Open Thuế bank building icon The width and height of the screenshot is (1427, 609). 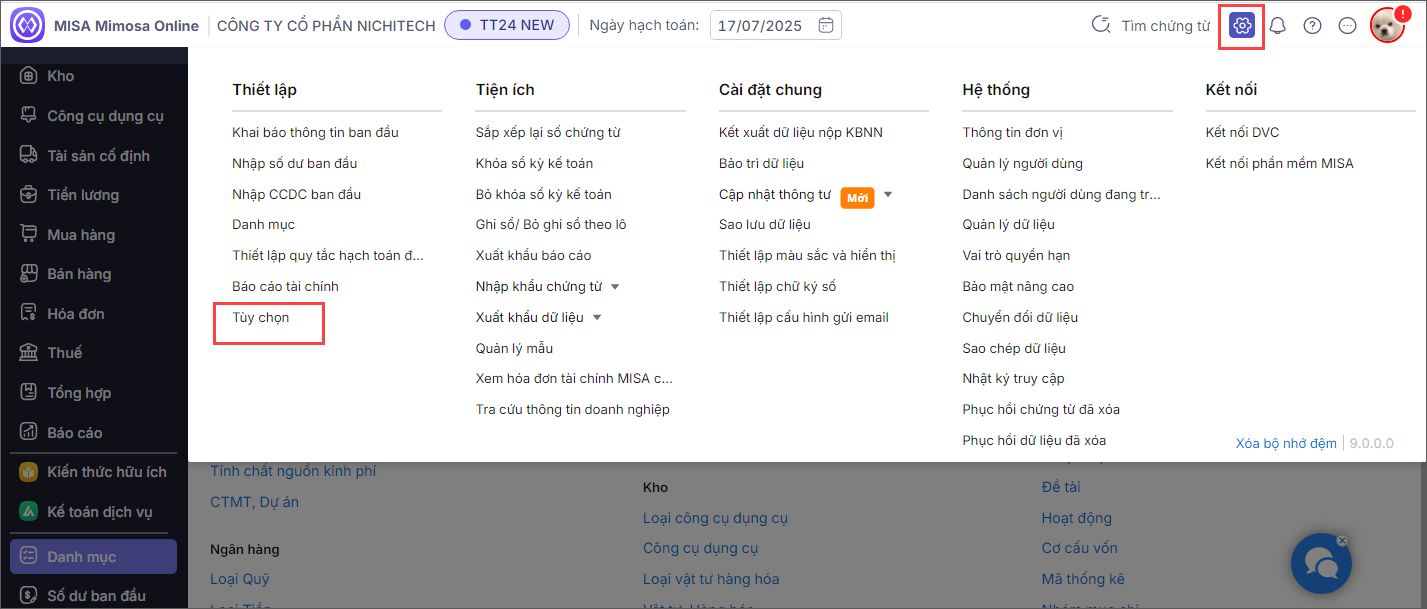pos(29,352)
